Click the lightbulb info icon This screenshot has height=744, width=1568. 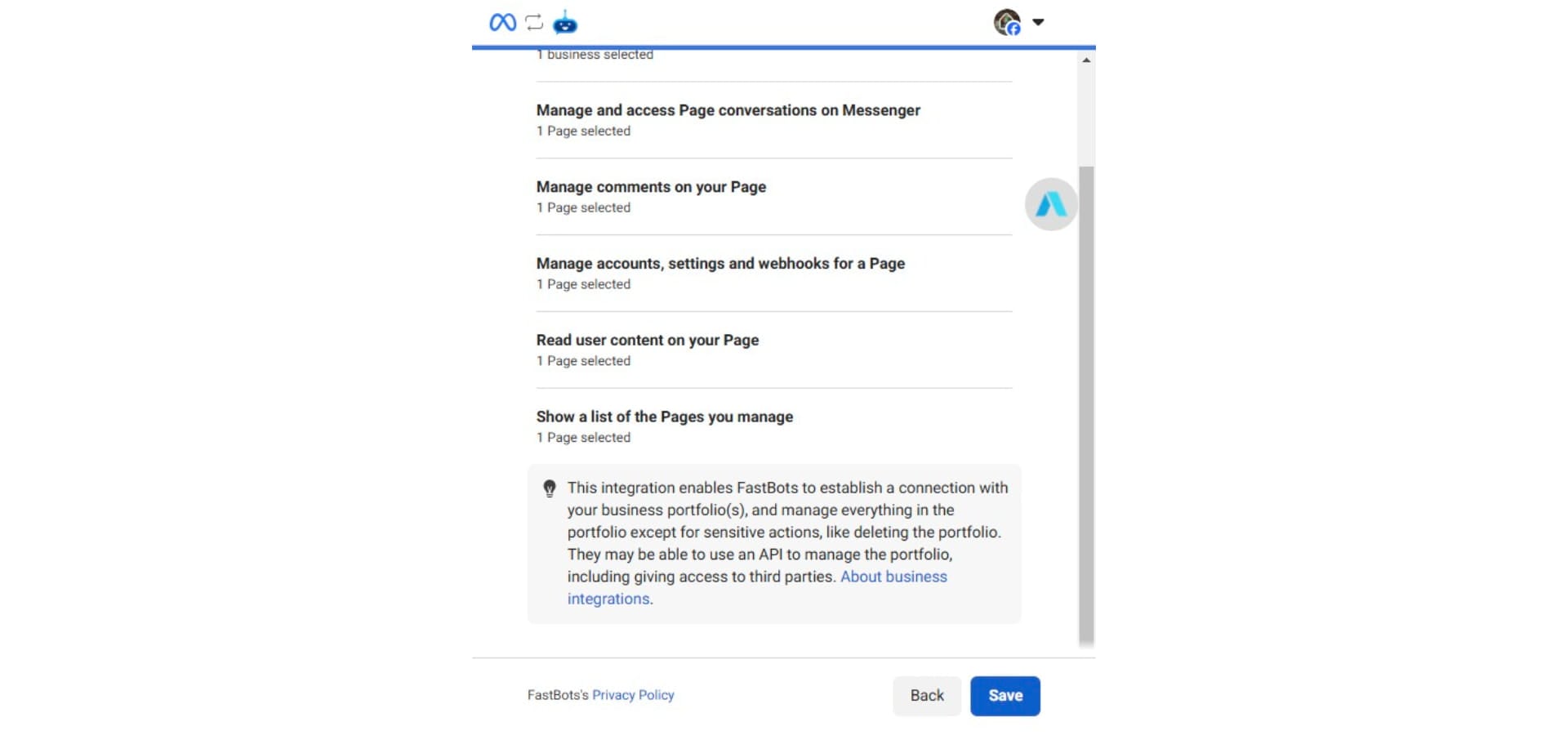[550, 488]
